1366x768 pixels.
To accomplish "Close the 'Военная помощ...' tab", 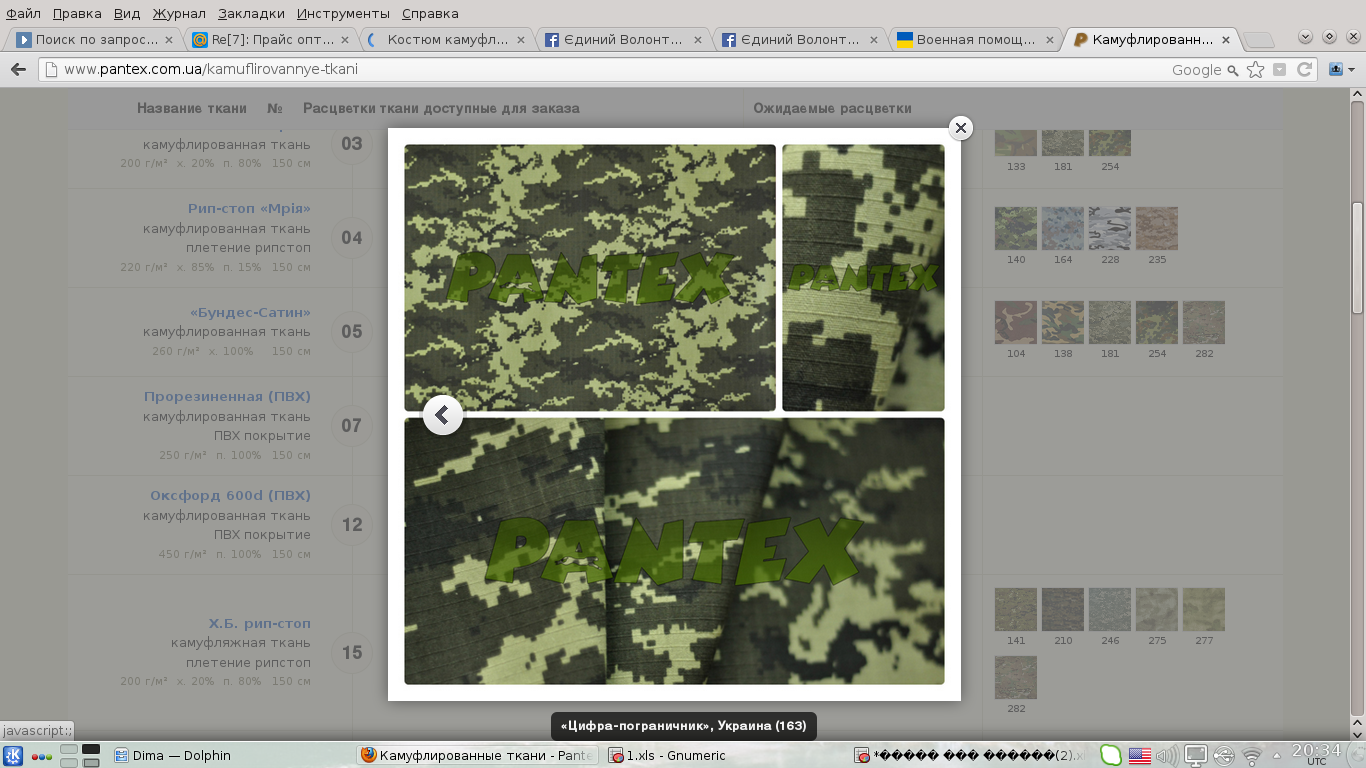I will [x=1050, y=40].
